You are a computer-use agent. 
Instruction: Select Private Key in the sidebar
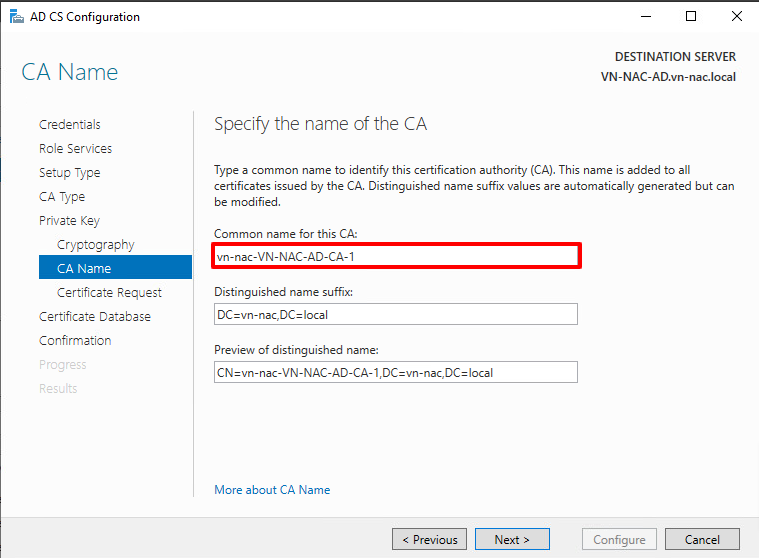tap(69, 221)
